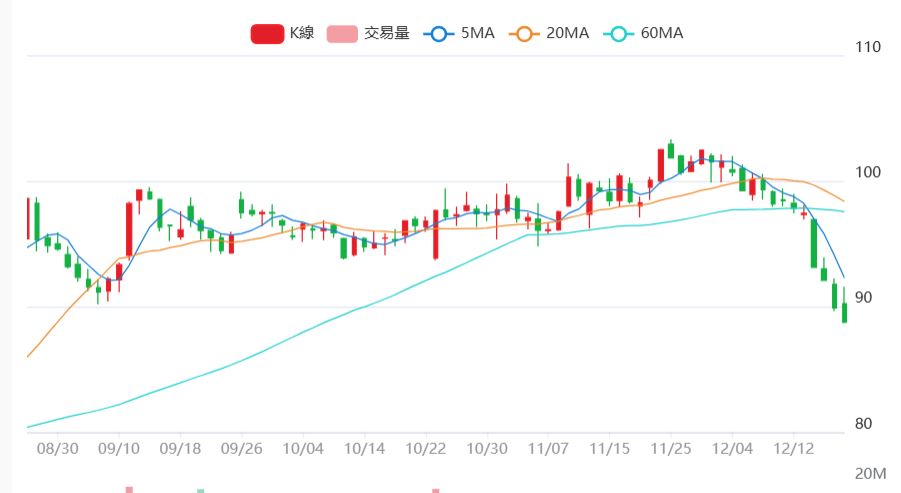This screenshot has width=901, height=493.
Task: Hide the 交易量 series via its text label
Action: (x=387, y=33)
